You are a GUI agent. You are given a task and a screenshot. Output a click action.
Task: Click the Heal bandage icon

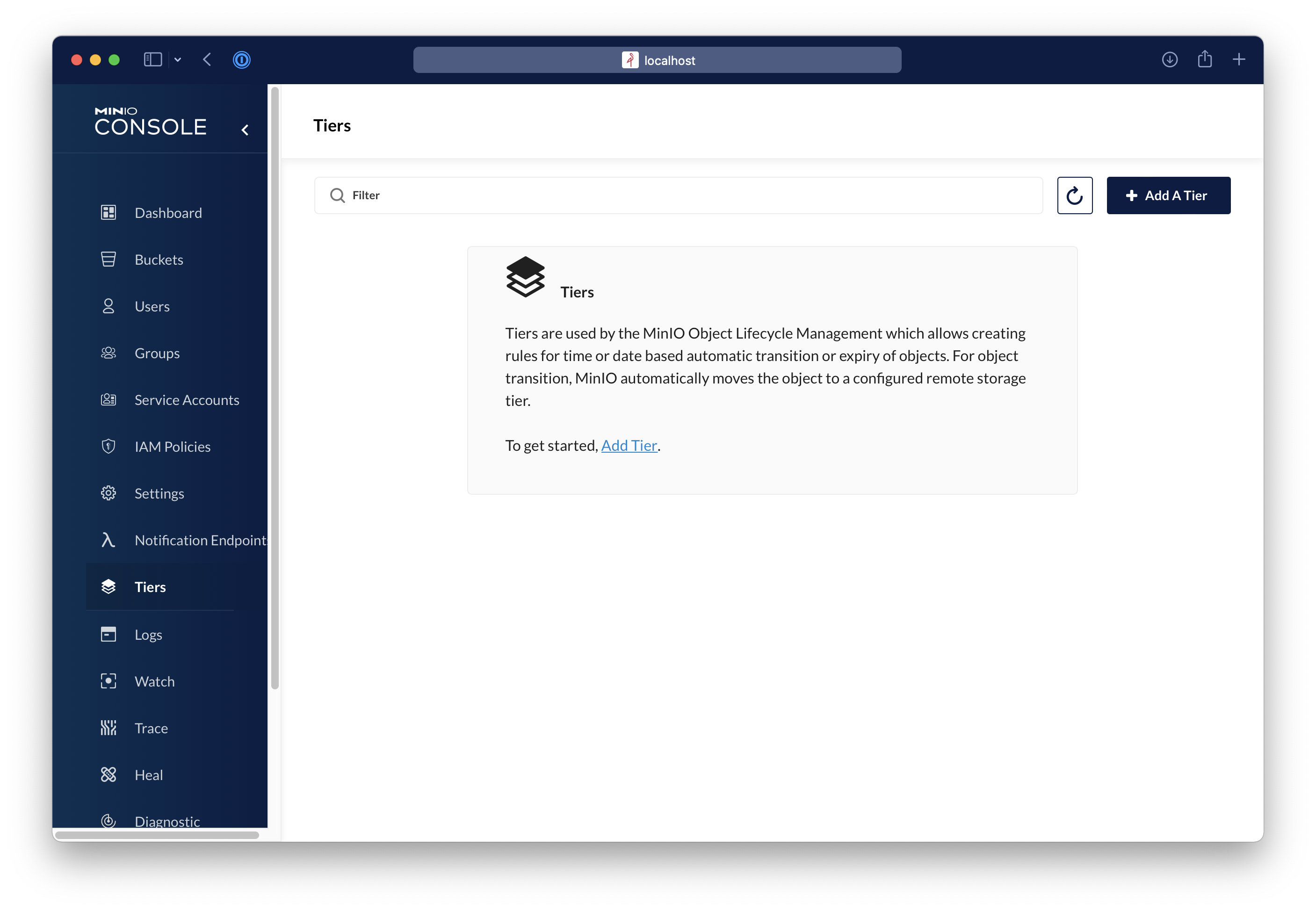click(x=108, y=774)
